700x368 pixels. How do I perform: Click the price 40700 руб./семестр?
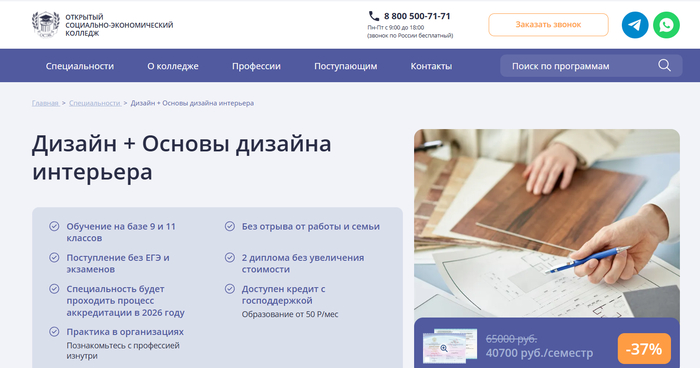point(539,353)
